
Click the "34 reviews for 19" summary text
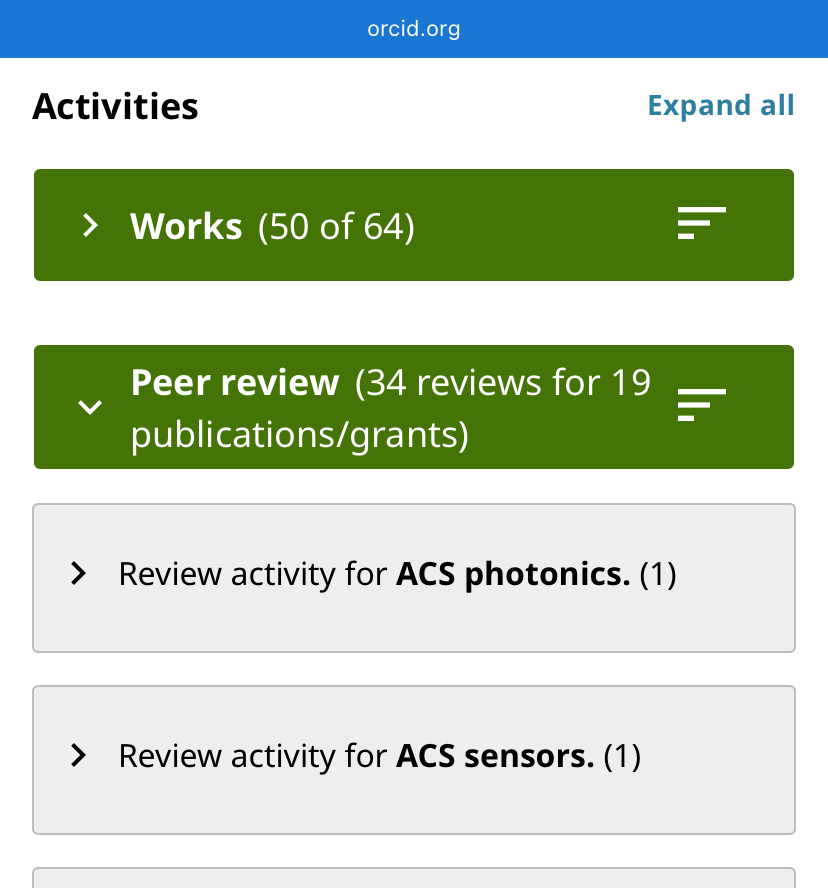pos(505,383)
